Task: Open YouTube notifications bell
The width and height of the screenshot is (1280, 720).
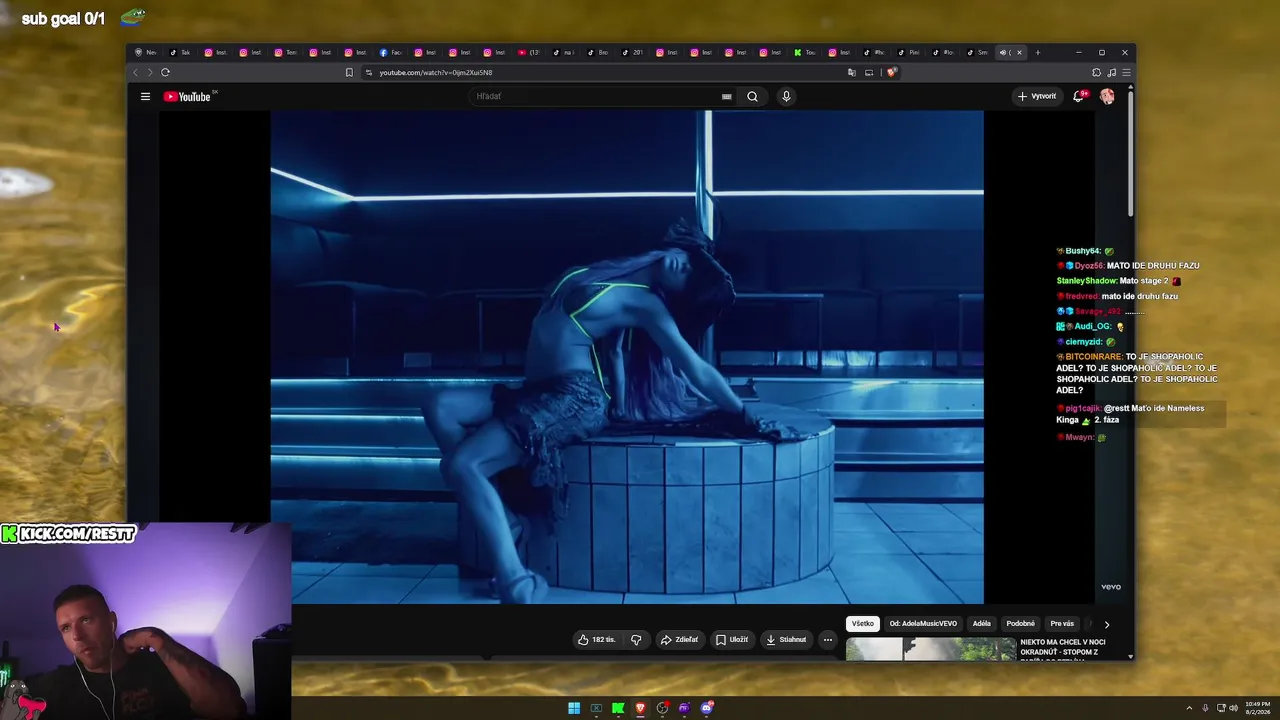Action: 1078,97
